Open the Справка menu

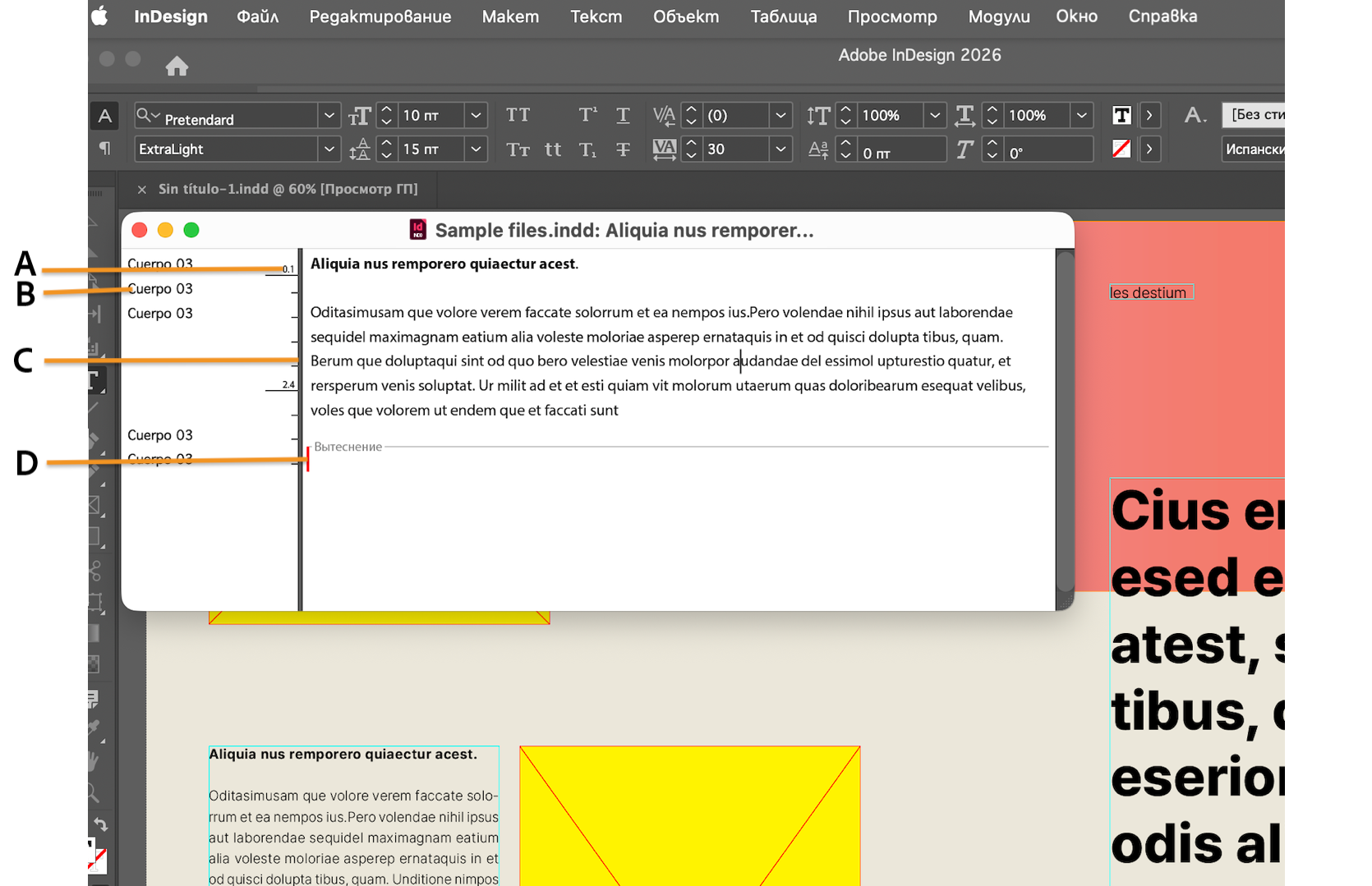(x=1163, y=16)
